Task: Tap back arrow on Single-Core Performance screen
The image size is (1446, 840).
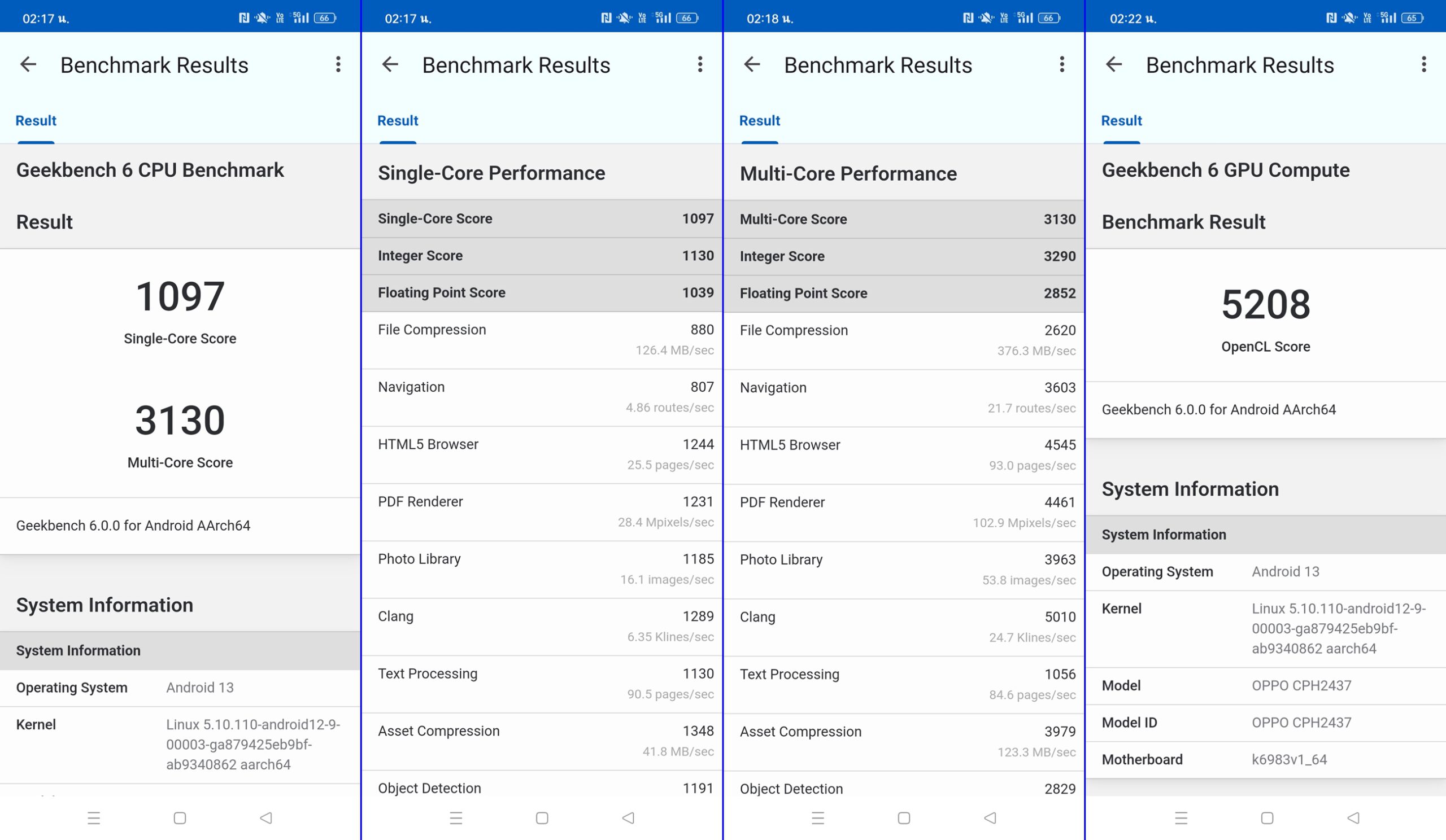Action: pyautogui.click(x=390, y=64)
